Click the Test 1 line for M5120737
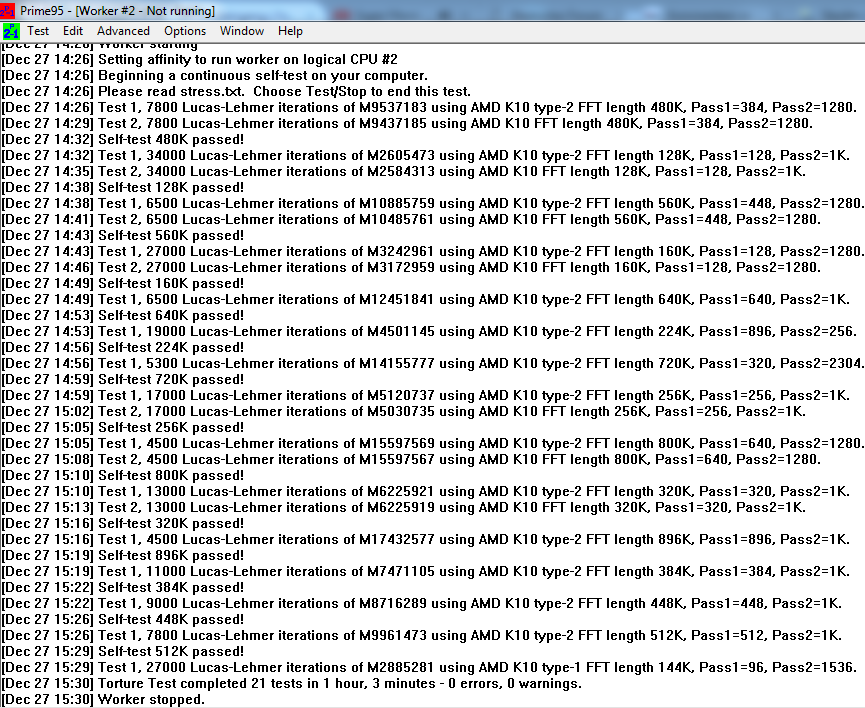 (x=425, y=396)
